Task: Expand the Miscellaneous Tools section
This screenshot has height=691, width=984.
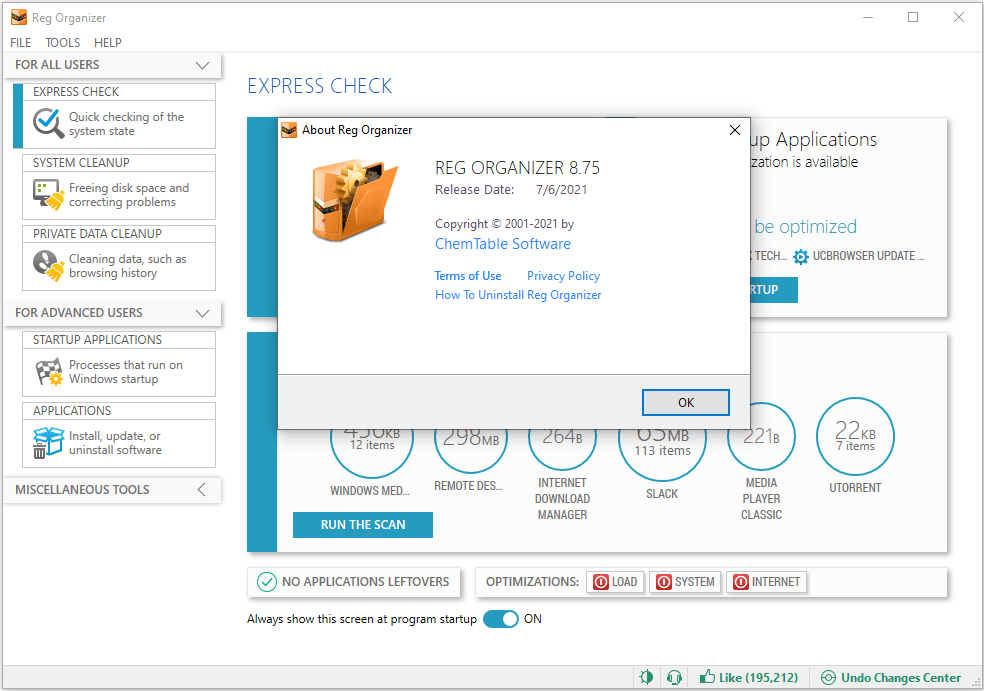Action: pyautogui.click(x=201, y=490)
